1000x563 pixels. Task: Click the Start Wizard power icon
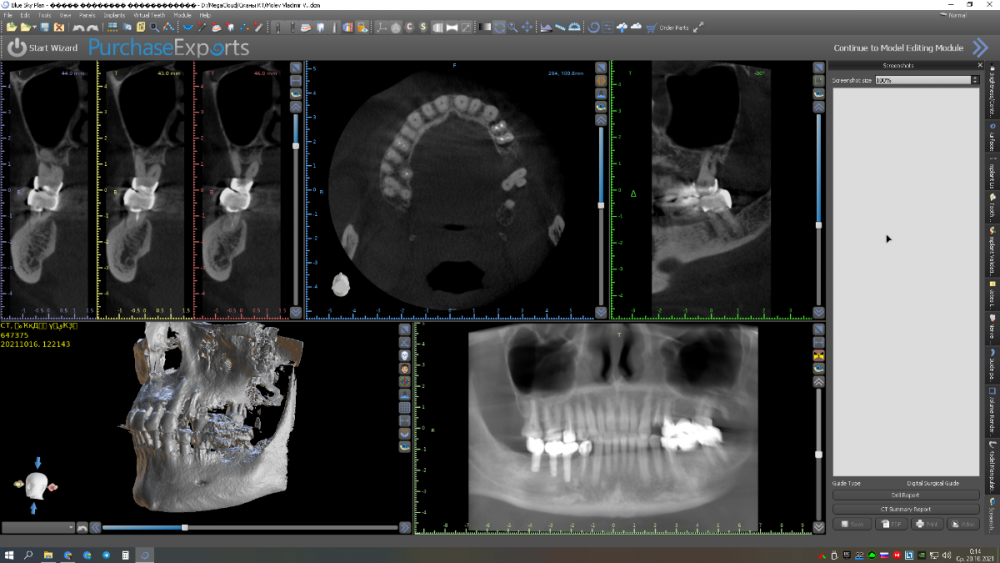[16, 47]
